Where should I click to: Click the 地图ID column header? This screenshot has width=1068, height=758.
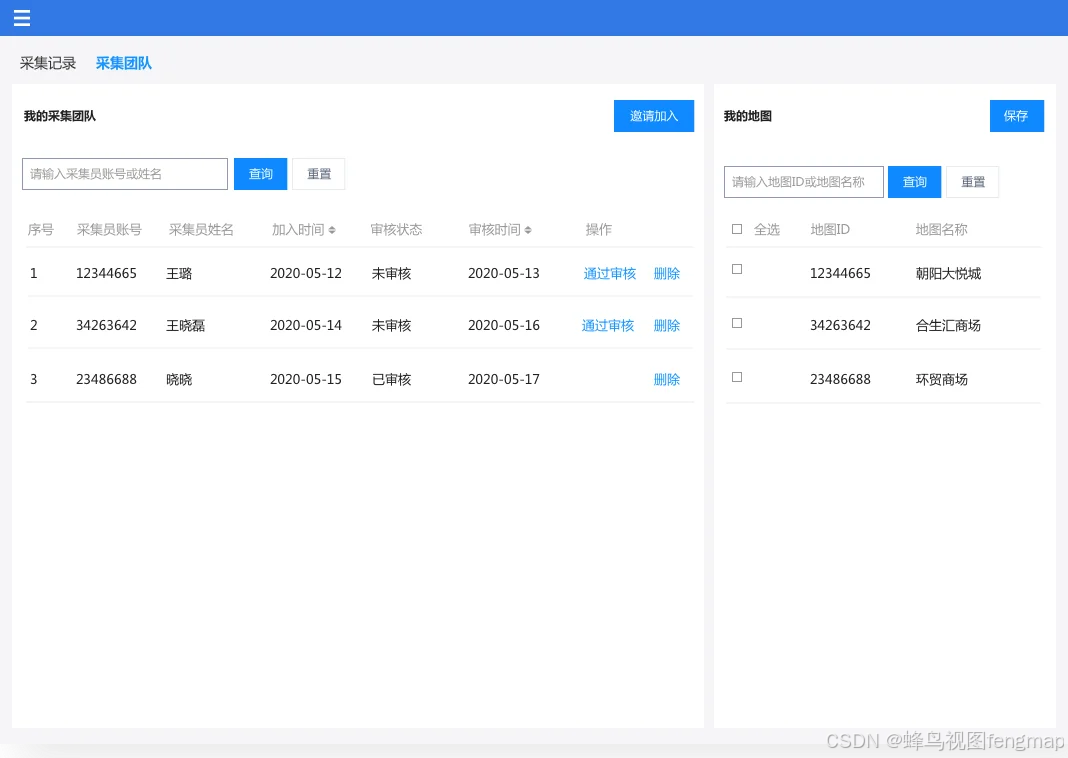click(830, 230)
